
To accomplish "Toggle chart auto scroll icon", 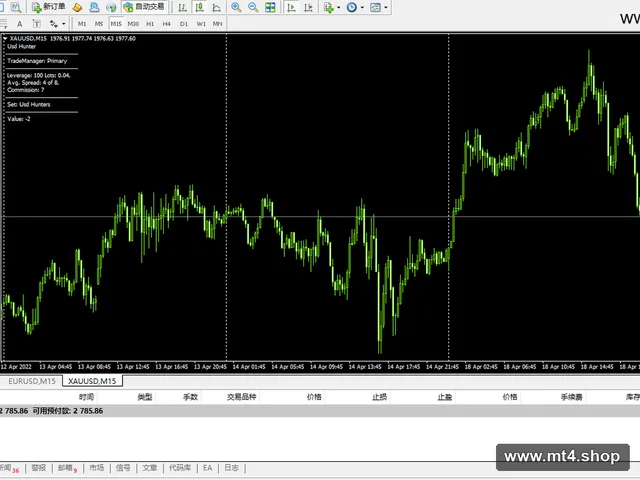I will click(x=291, y=7).
